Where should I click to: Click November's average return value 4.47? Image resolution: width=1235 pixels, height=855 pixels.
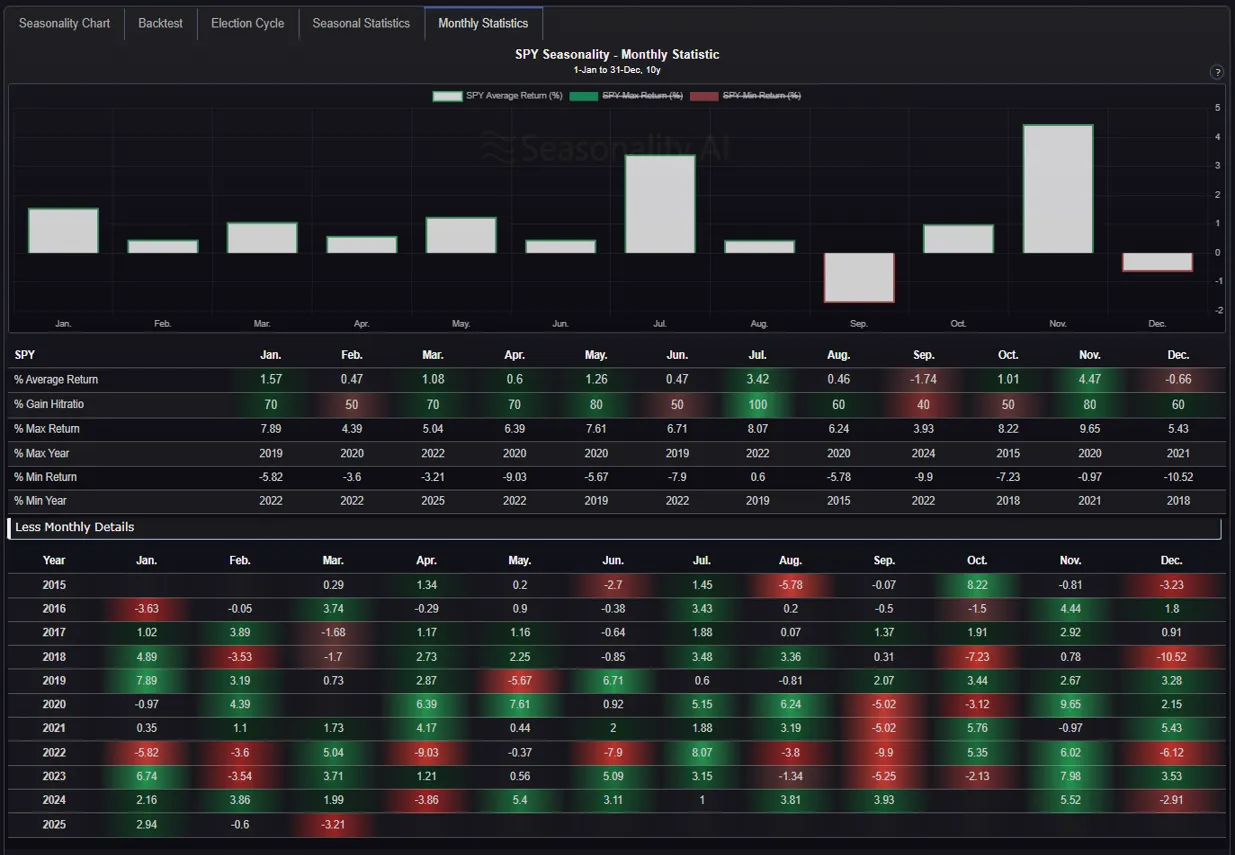(x=1090, y=380)
